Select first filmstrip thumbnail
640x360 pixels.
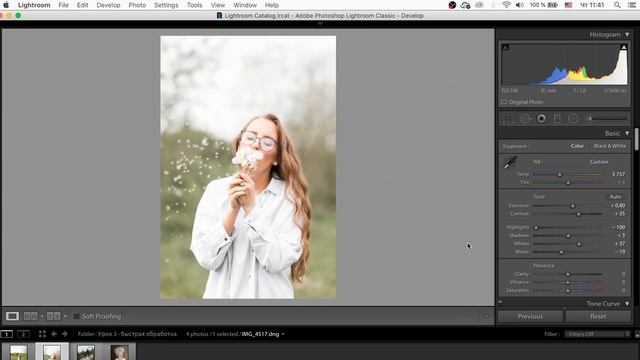pos(18,352)
